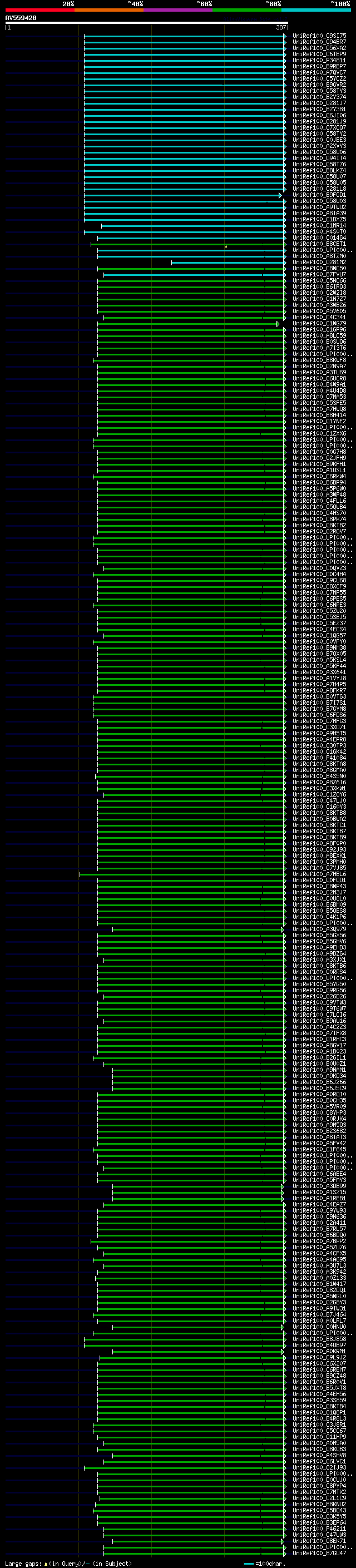
Task: Click the green ~80% identity legend segment
Action: 247,10
